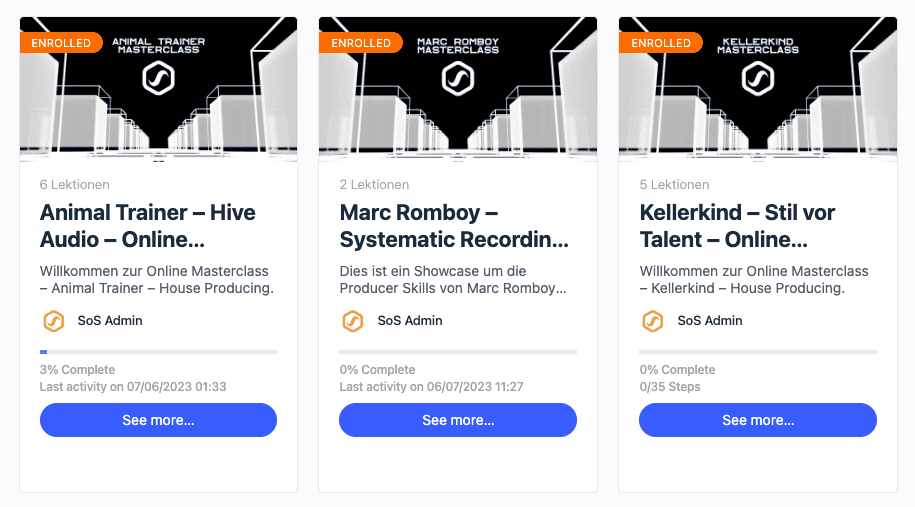
Task: Click SoS Admin avatar icon on Marc Romboy card
Action: coord(352,321)
